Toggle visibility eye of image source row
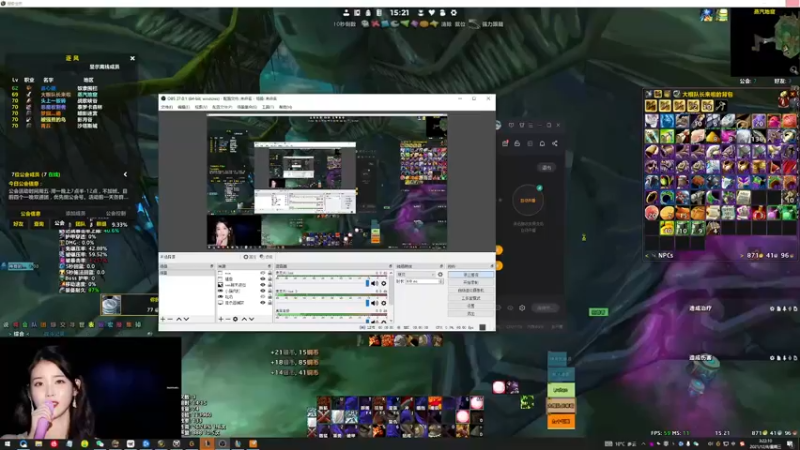800x450 pixels. coord(263,285)
